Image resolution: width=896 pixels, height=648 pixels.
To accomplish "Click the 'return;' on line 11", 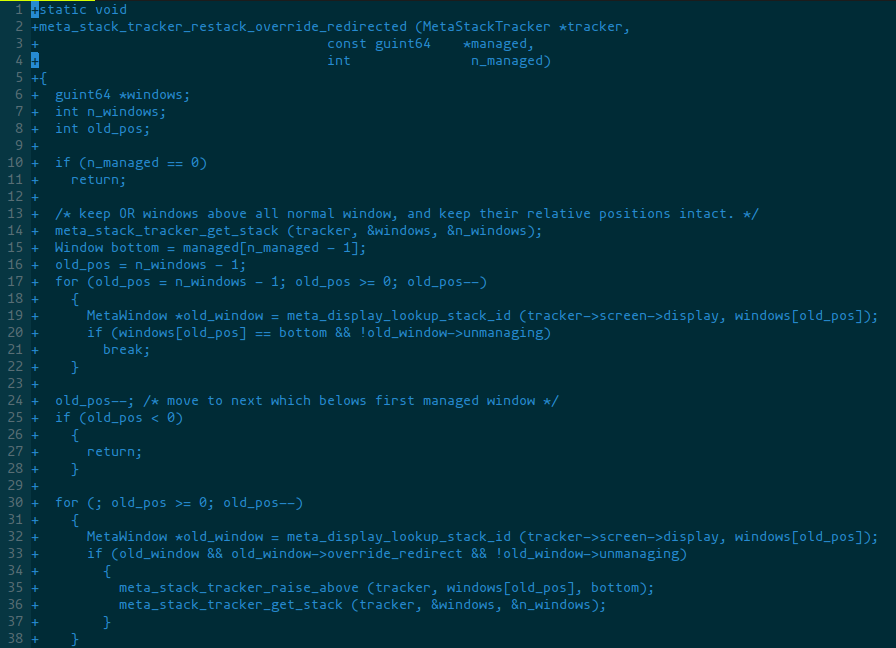I will point(98,180).
